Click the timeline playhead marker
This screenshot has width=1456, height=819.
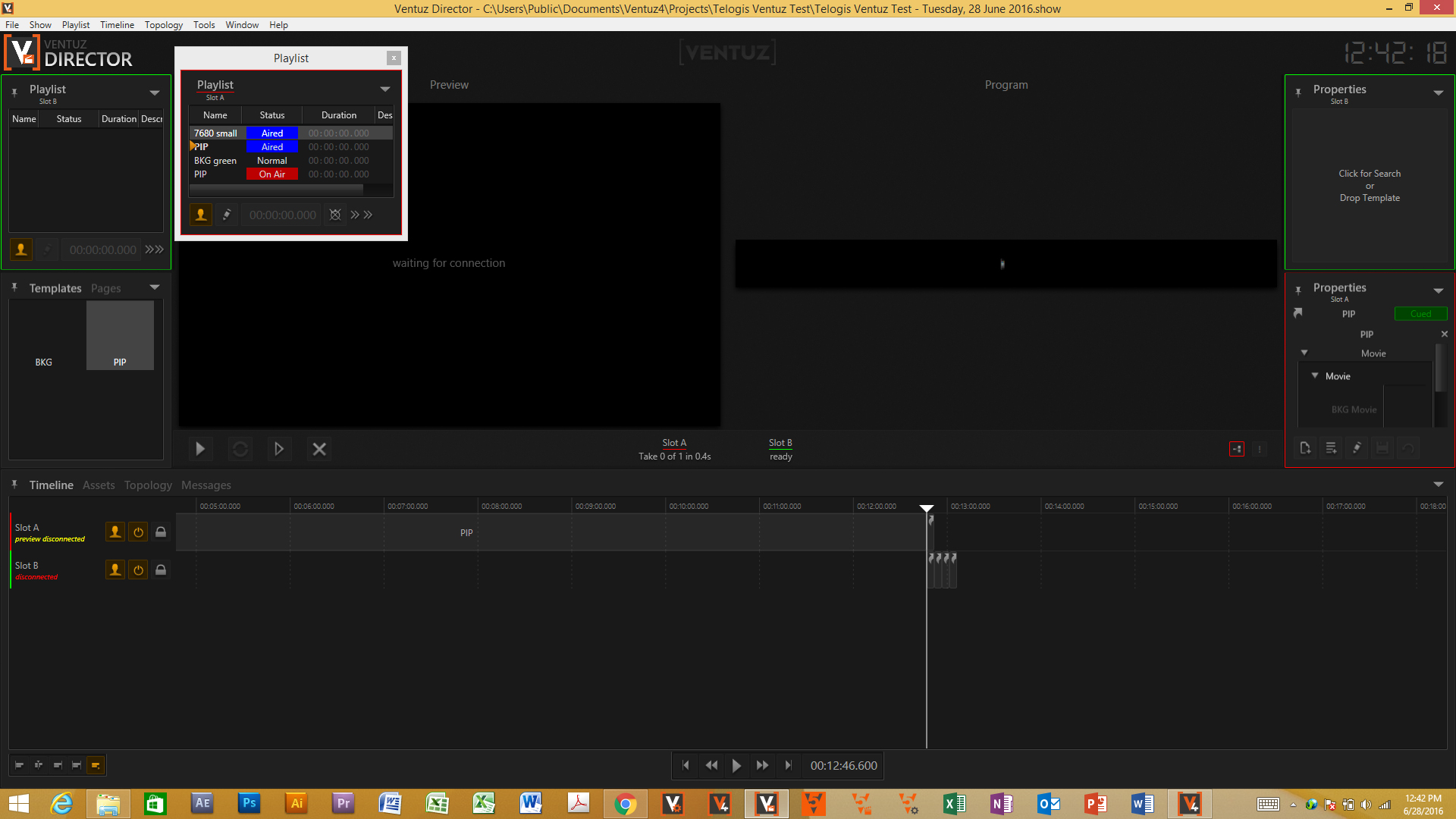927,508
